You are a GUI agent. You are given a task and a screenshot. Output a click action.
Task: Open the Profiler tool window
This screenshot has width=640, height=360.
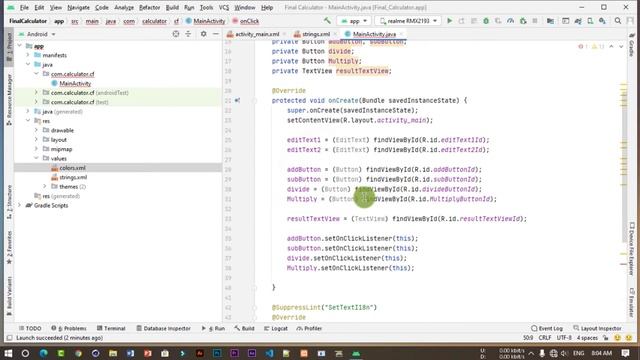click(x=309, y=328)
